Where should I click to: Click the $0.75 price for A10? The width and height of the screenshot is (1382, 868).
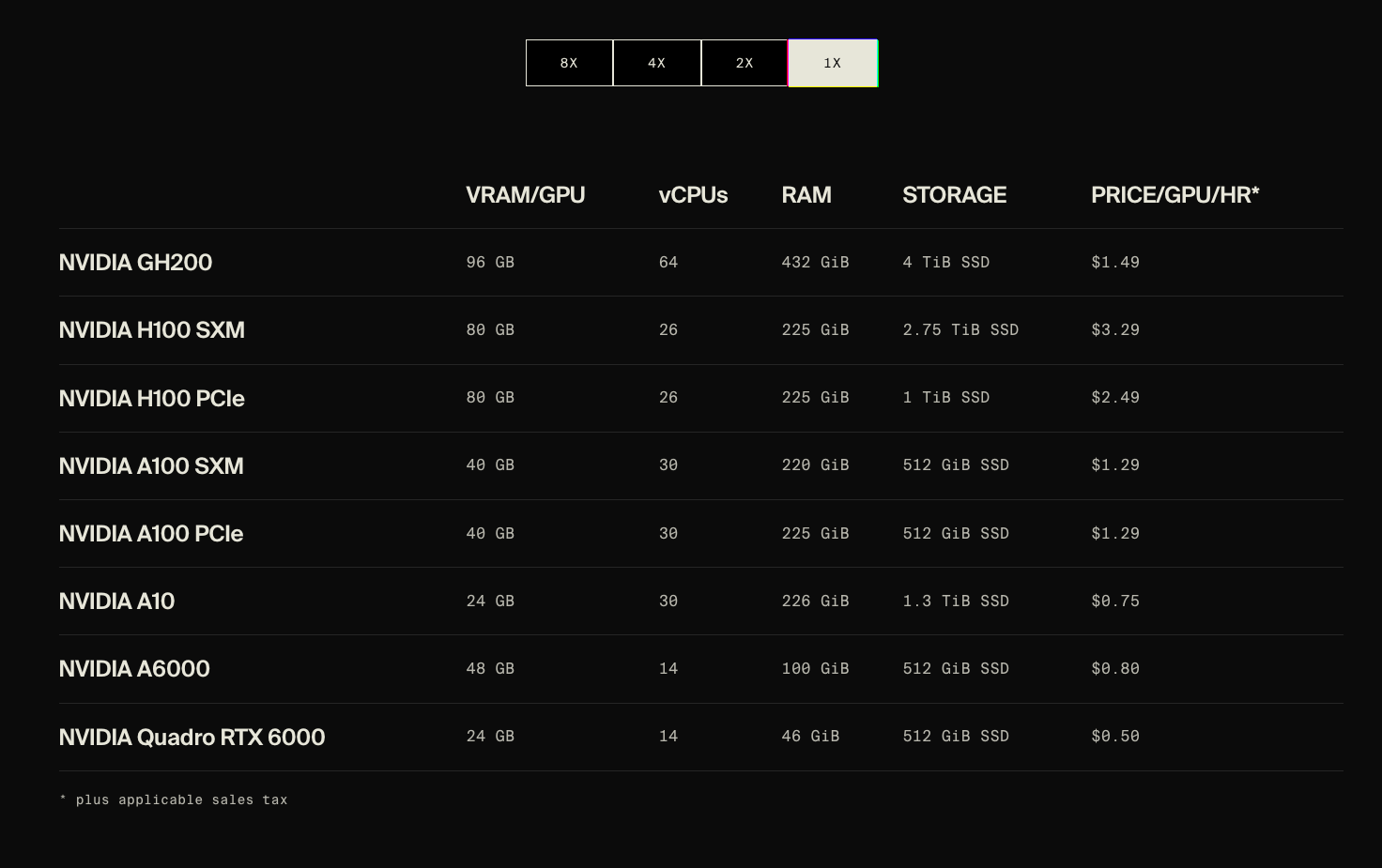[x=1115, y=602]
